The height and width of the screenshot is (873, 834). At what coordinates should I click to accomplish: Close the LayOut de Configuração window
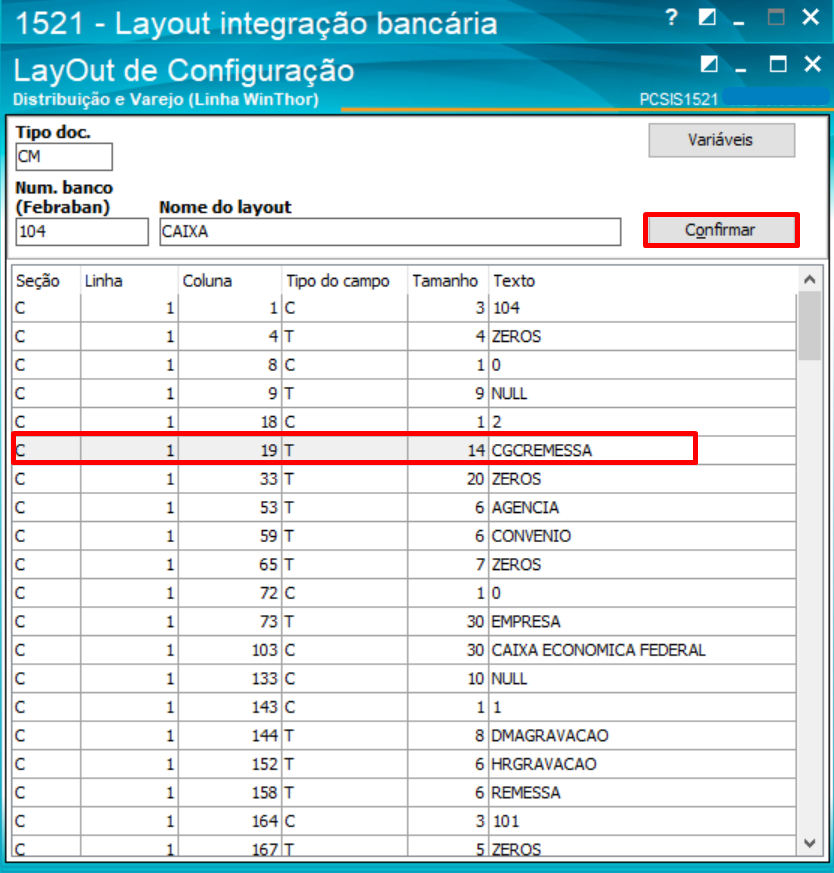[812, 64]
